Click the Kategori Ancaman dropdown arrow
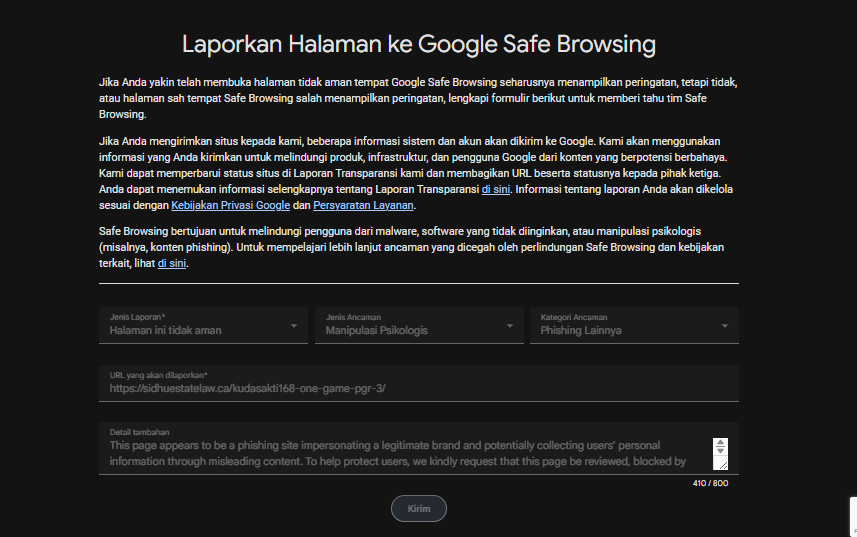Viewport: 857px width, 537px height. pos(725,326)
